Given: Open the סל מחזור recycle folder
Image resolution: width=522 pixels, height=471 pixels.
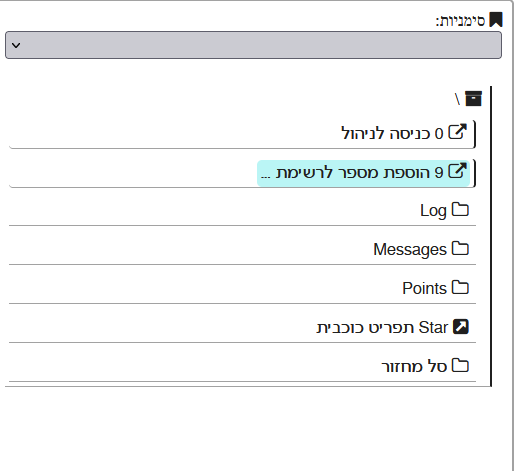Looking at the screenshot, I should click(242, 367).
